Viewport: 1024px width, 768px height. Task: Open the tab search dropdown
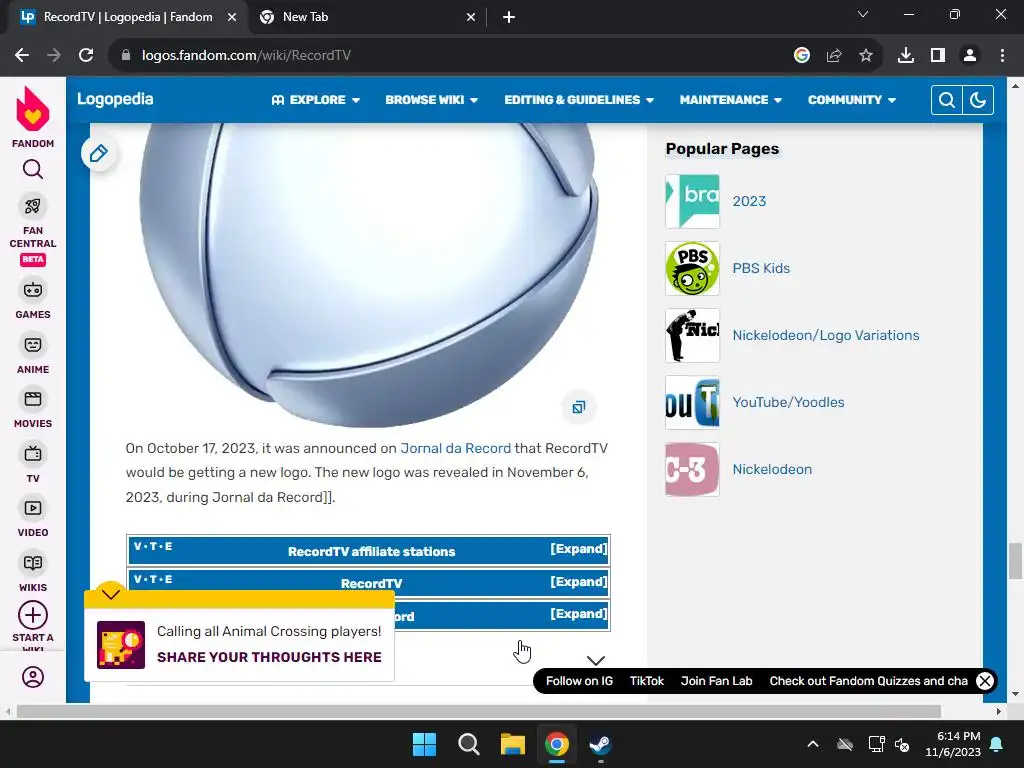863,14
